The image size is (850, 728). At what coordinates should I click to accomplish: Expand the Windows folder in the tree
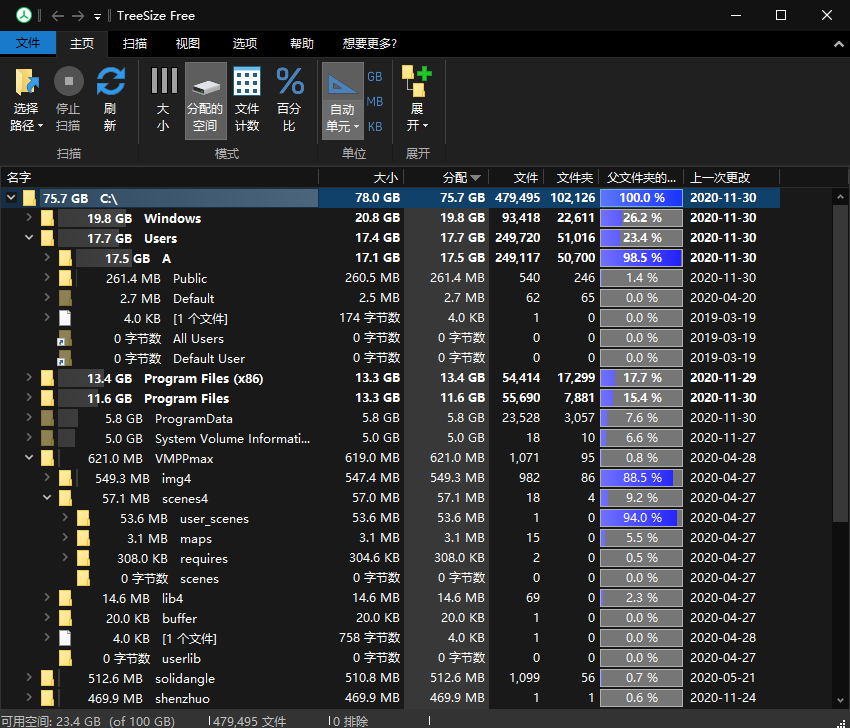tap(29, 218)
